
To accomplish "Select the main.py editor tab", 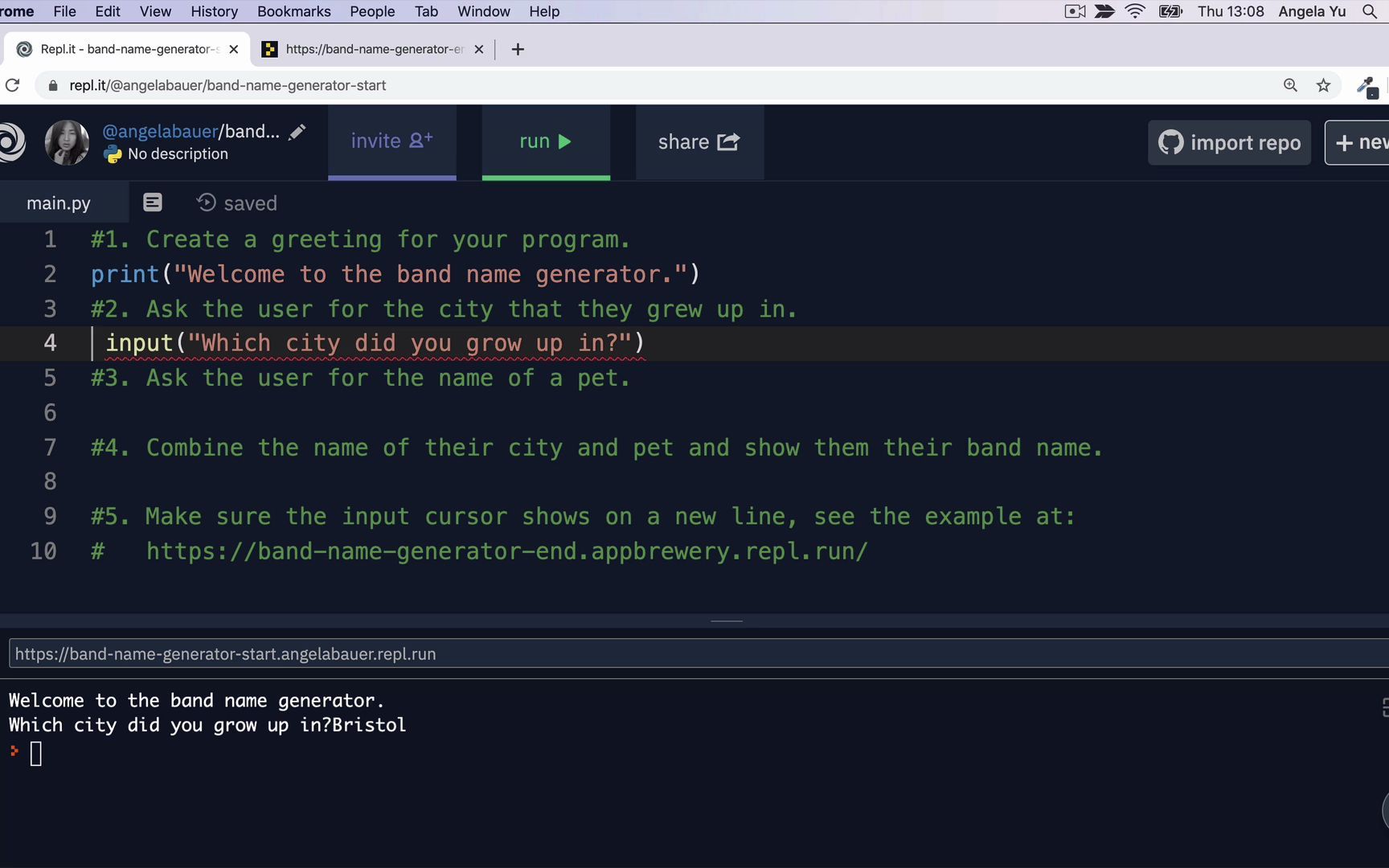I will pos(58,203).
